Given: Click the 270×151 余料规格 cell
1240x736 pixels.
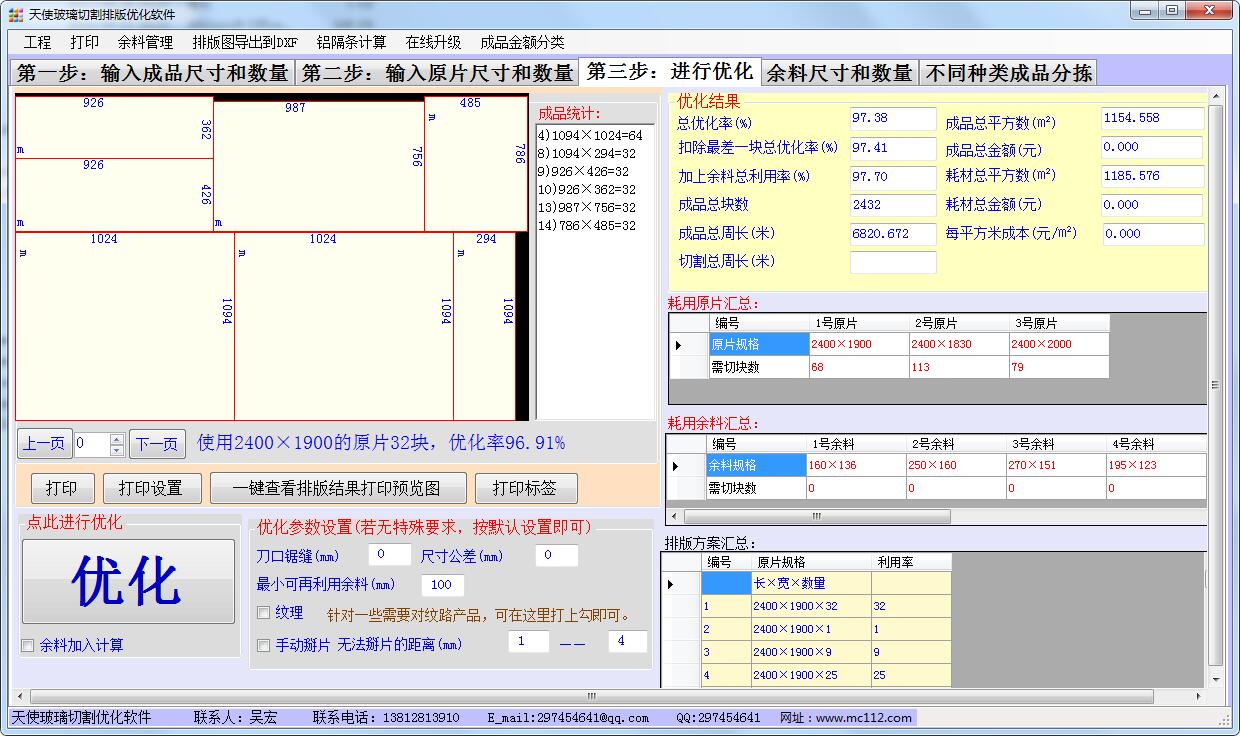Looking at the screenshot, I should click(1056, 465).
